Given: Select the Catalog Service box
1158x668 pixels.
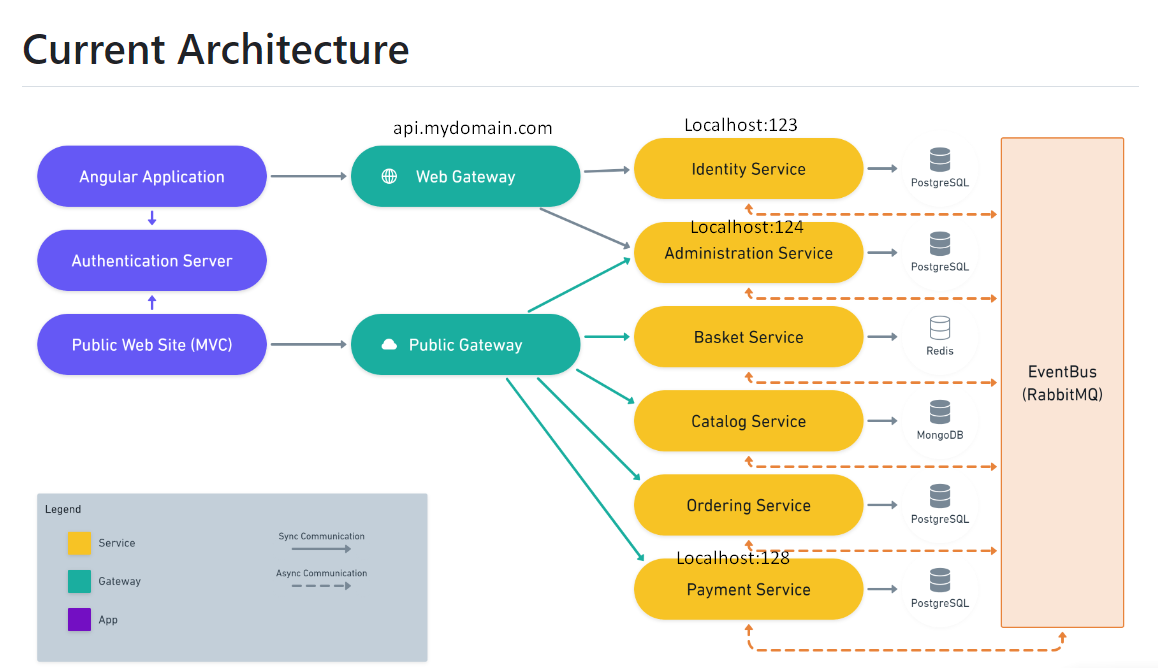Looking at the screenshot, I should pos(748,421).
